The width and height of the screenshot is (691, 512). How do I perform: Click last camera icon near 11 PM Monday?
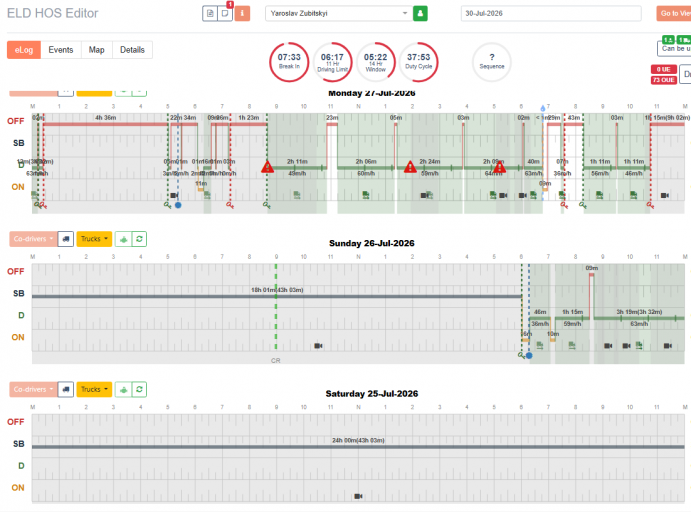point(665,195)
